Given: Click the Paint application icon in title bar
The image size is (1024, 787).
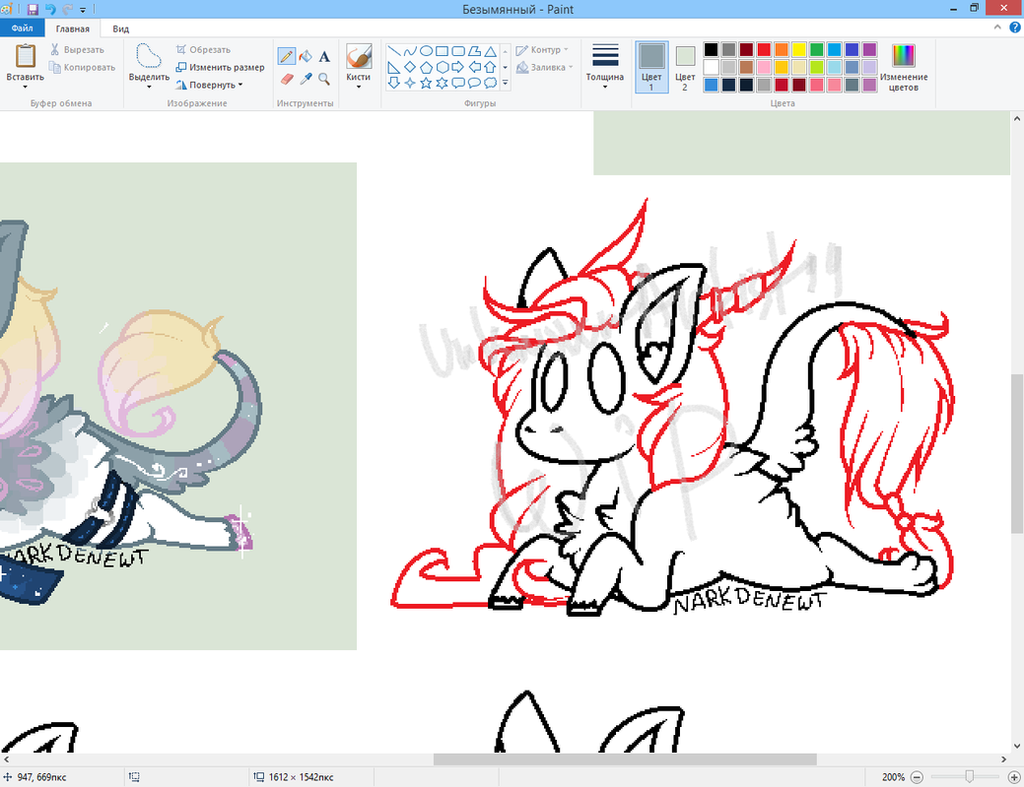Looking at the screenshot, I should tap(7, 9).
